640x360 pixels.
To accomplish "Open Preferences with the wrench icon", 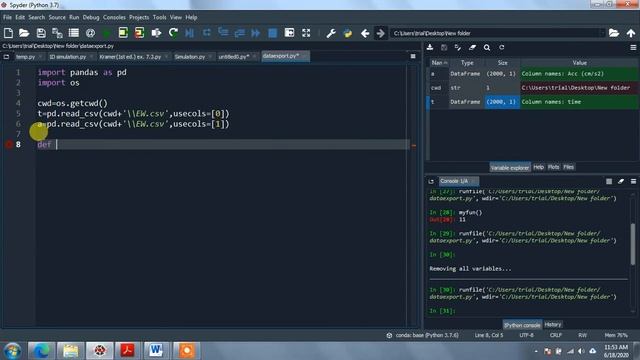I will click(331, 33).
